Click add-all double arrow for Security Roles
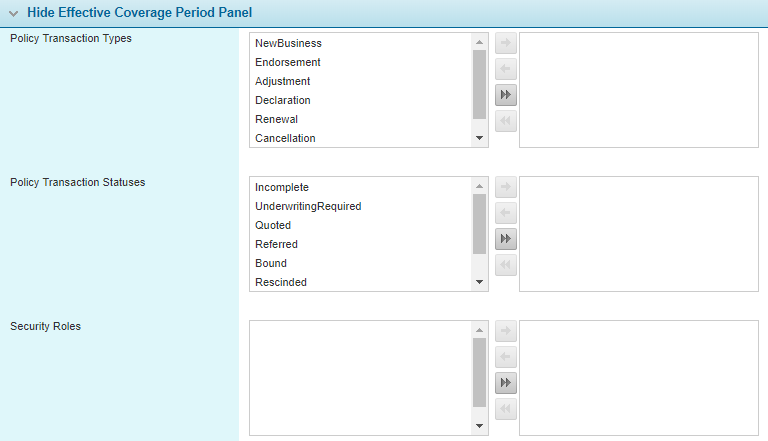This screenshot has width=768, height=441. 505,383
